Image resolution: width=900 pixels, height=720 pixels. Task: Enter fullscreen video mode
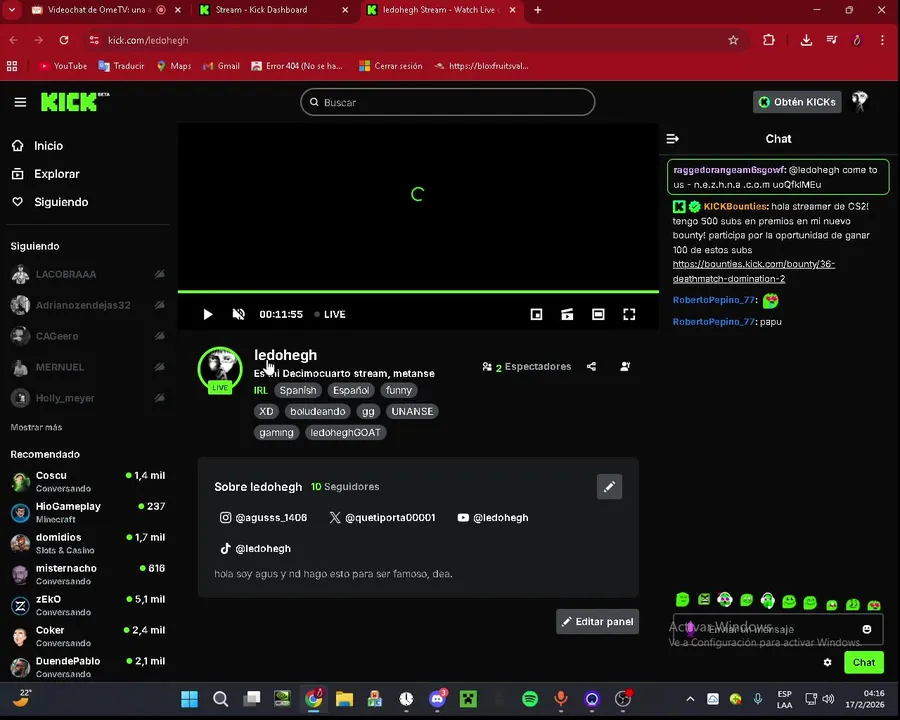pos(629,314)
